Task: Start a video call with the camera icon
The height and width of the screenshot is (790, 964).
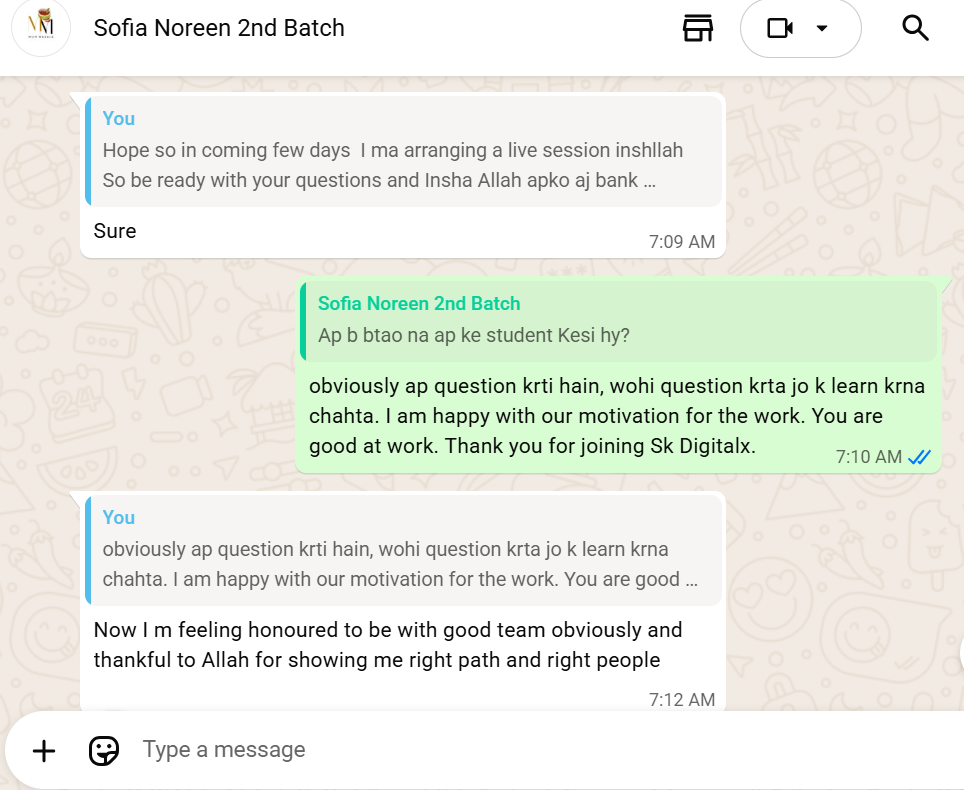Action: [x=780, y=28]
